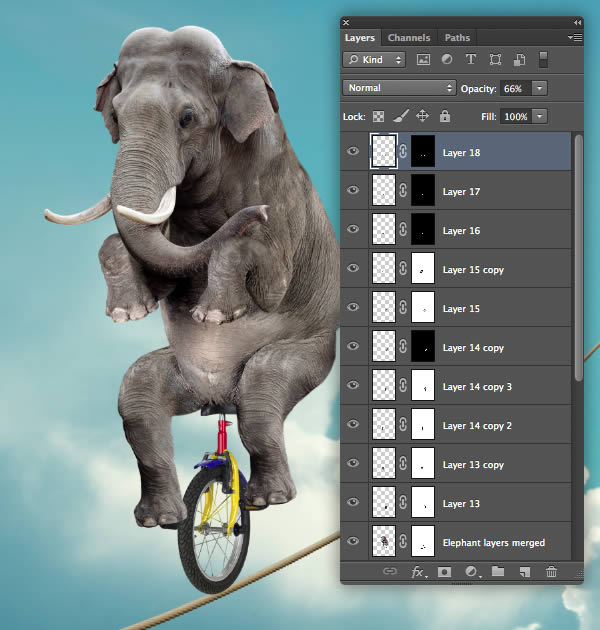Open the Kind filter dropdown

click(x=374, y=60)
